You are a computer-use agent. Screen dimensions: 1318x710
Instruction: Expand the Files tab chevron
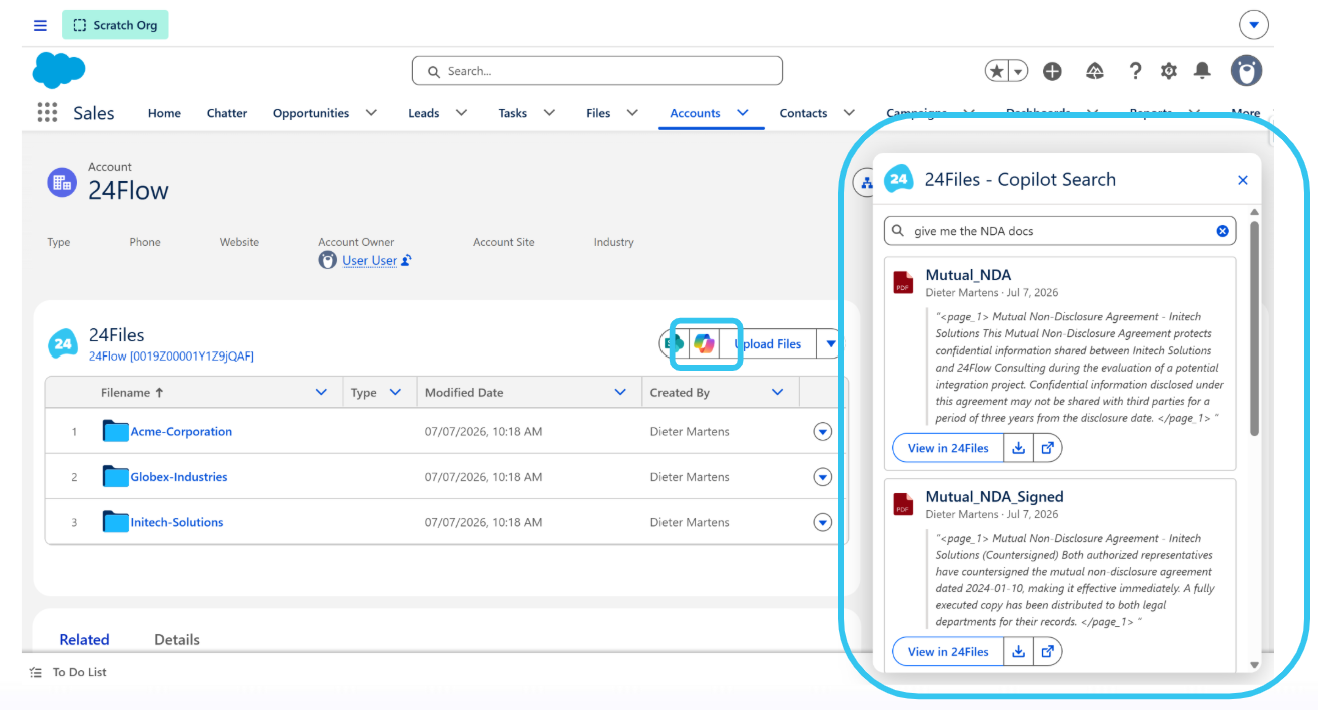(632, 113)
